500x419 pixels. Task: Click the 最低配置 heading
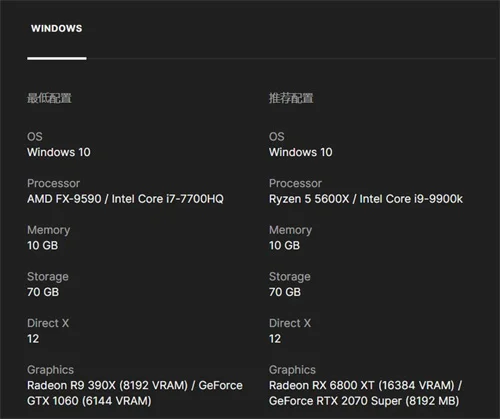(x=49, y=98)
